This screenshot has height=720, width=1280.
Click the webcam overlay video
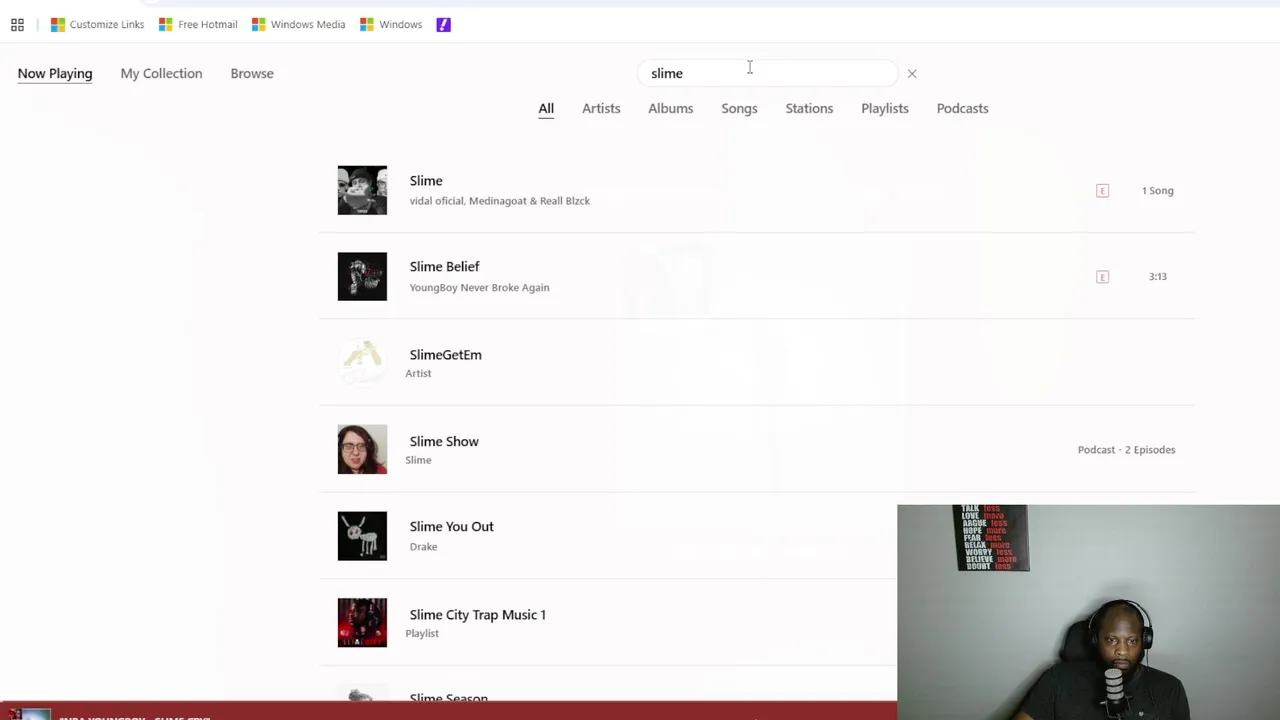[x=1088, y=612]
